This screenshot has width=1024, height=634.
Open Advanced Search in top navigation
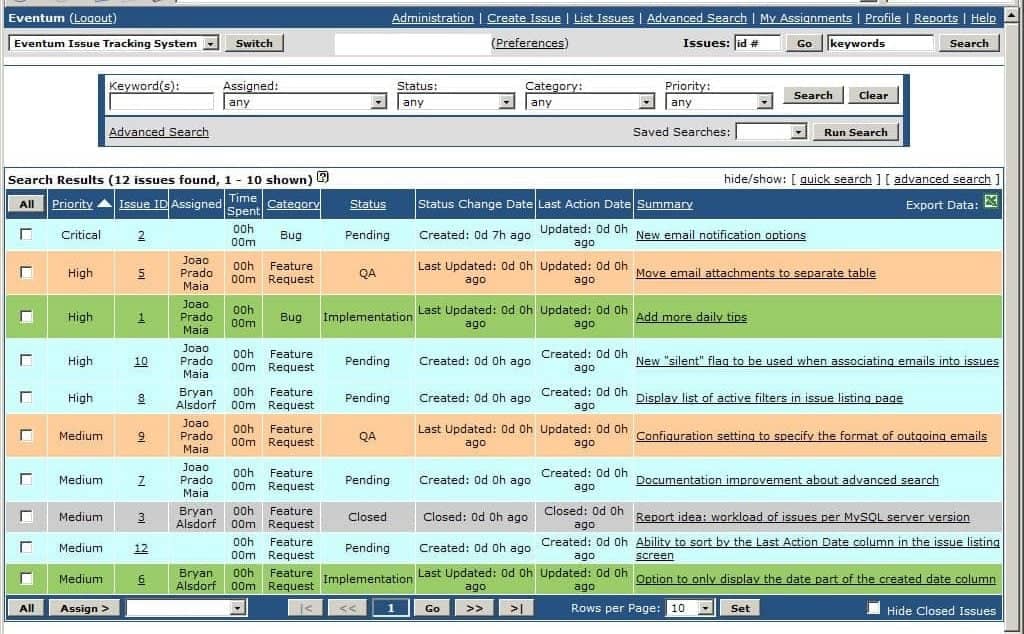pos(696,18)
